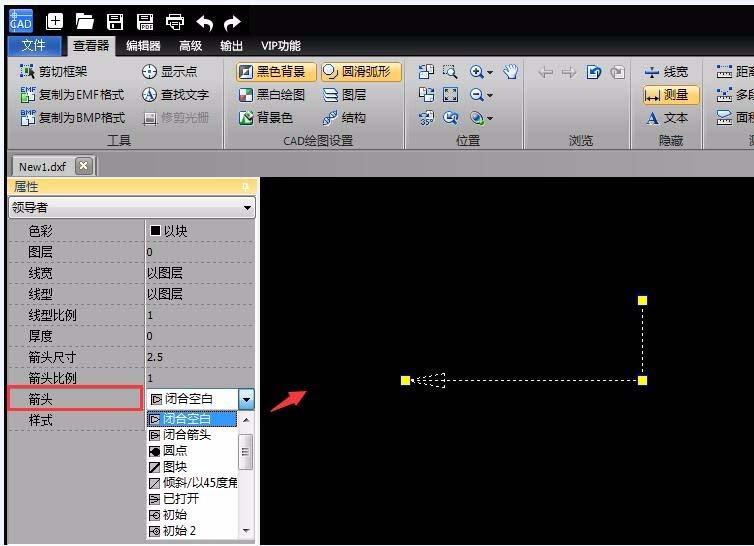Image resolution: width=754 pixels, height=546 pixels.
Task: Click the browse forward arrow
Action: [569, 72]
